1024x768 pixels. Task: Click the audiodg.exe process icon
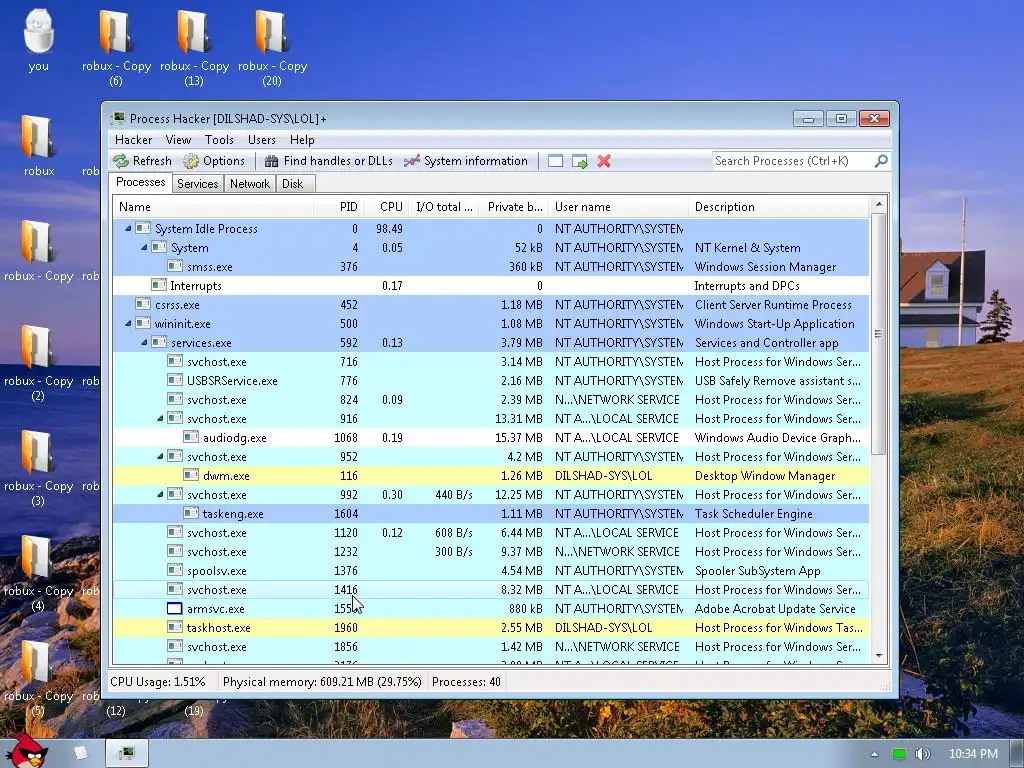[x=191, y=438]
